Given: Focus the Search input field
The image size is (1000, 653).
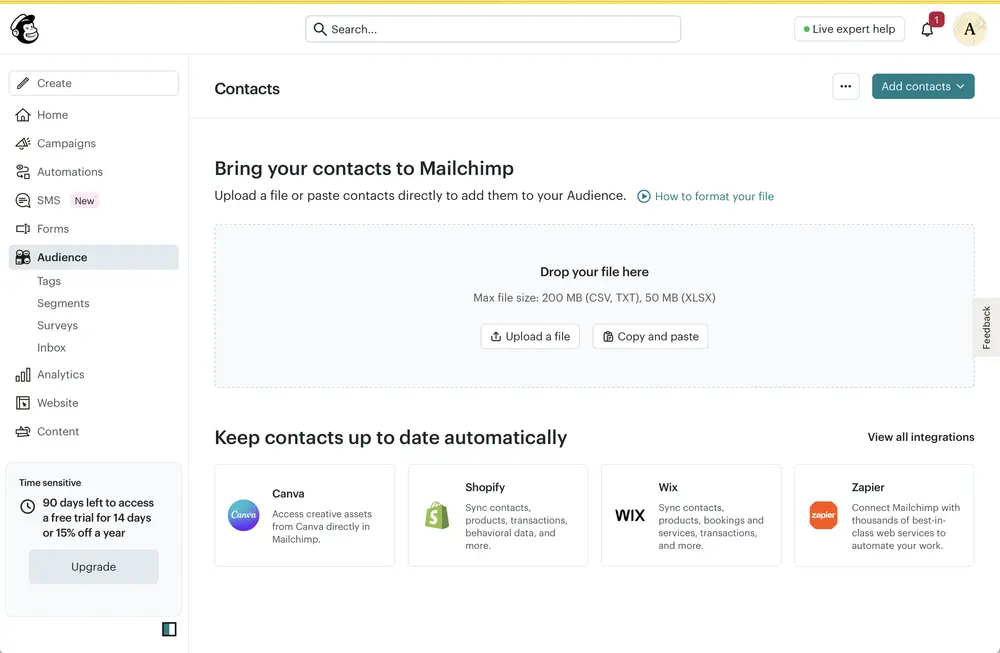Looking at the screenshot, I should [493, 29].
